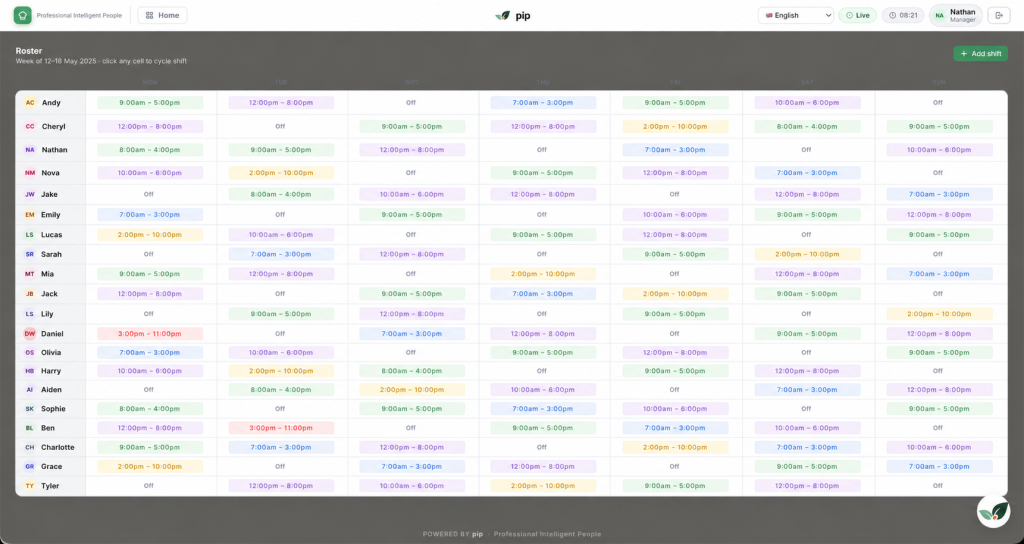Click Mia's MT avatar
The width and height of the screenshot is (1024, 544).
click(30, 274)
